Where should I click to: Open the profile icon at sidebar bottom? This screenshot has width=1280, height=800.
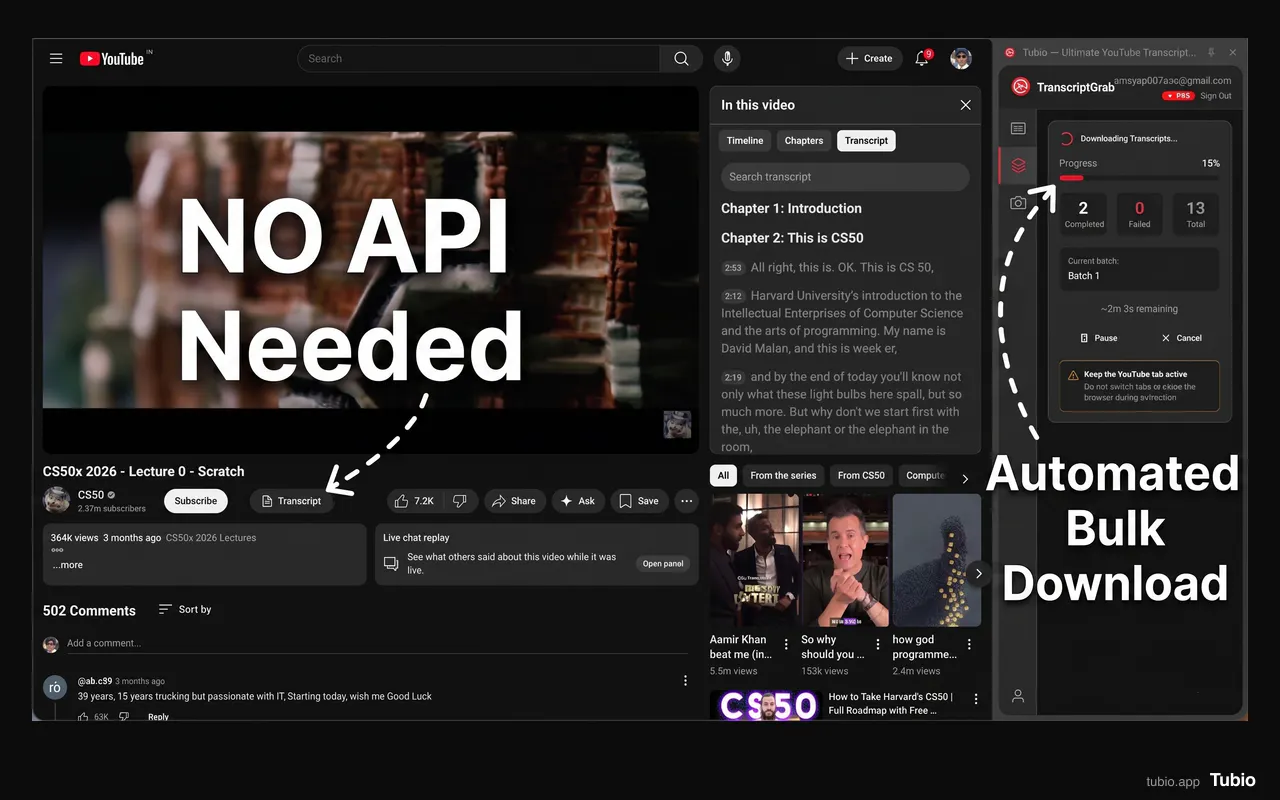(x=1018, y=696)
